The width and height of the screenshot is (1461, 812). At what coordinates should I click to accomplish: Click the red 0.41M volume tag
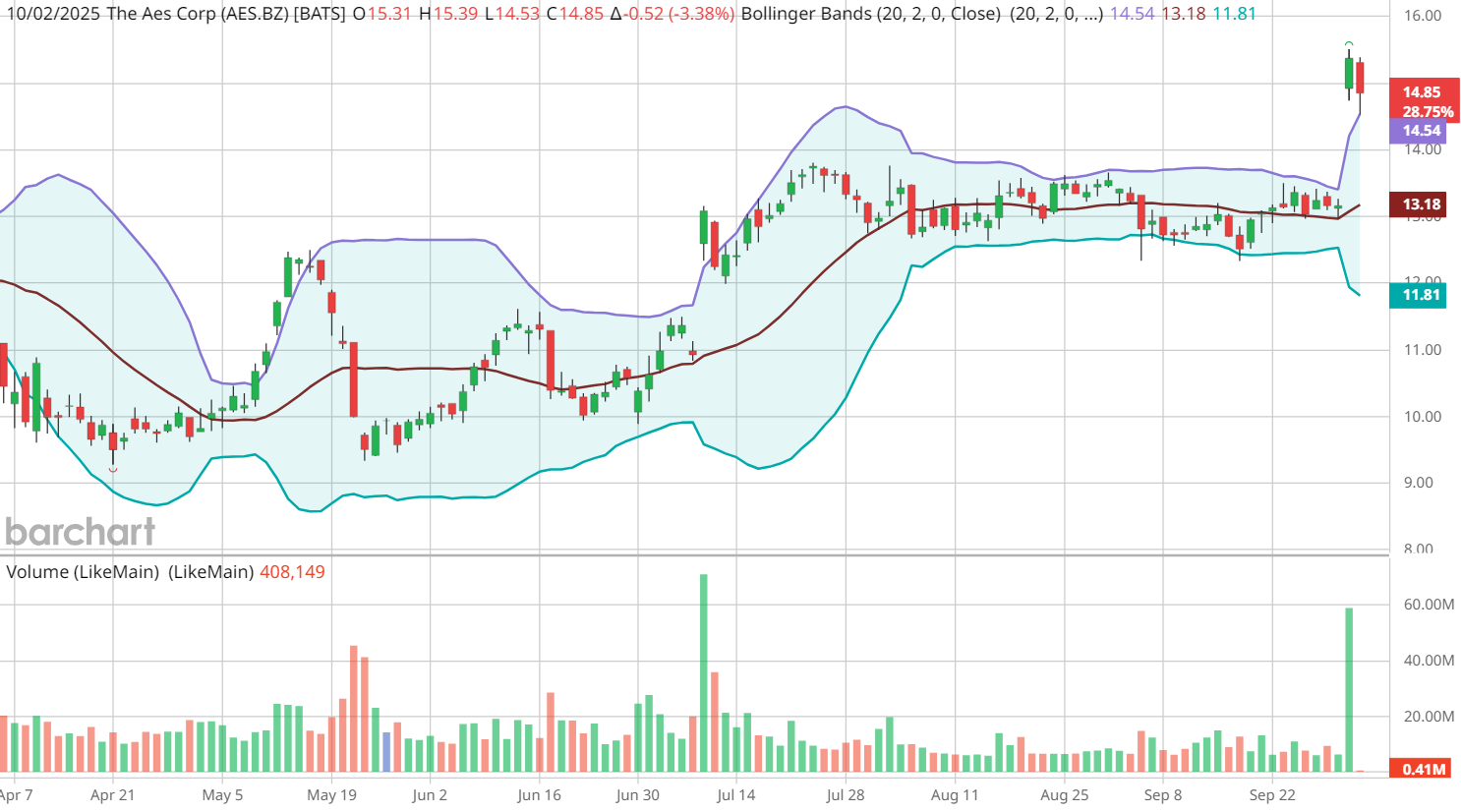pos(1422,769)
